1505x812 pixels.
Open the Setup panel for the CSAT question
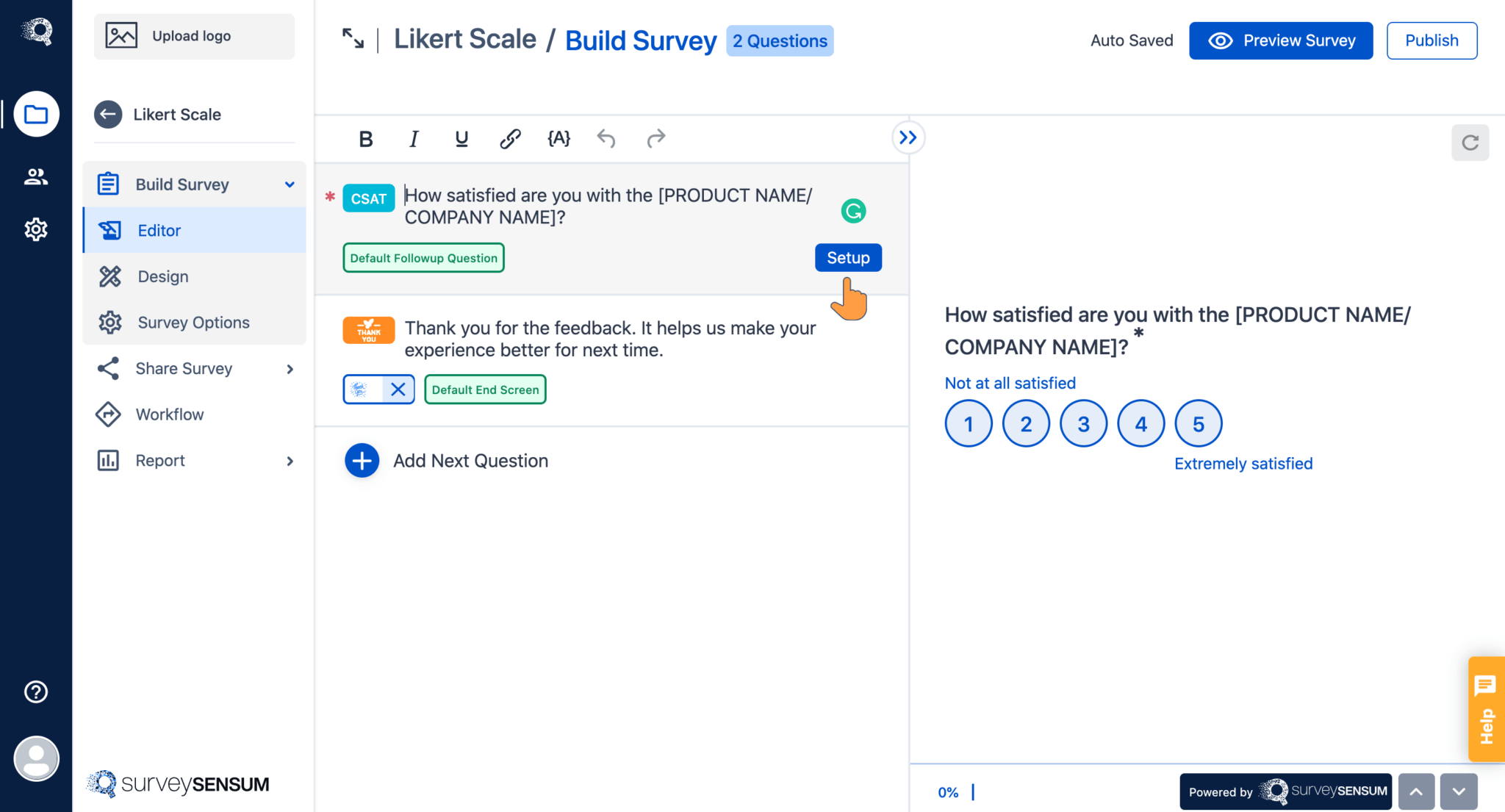[x=847, y=258]
